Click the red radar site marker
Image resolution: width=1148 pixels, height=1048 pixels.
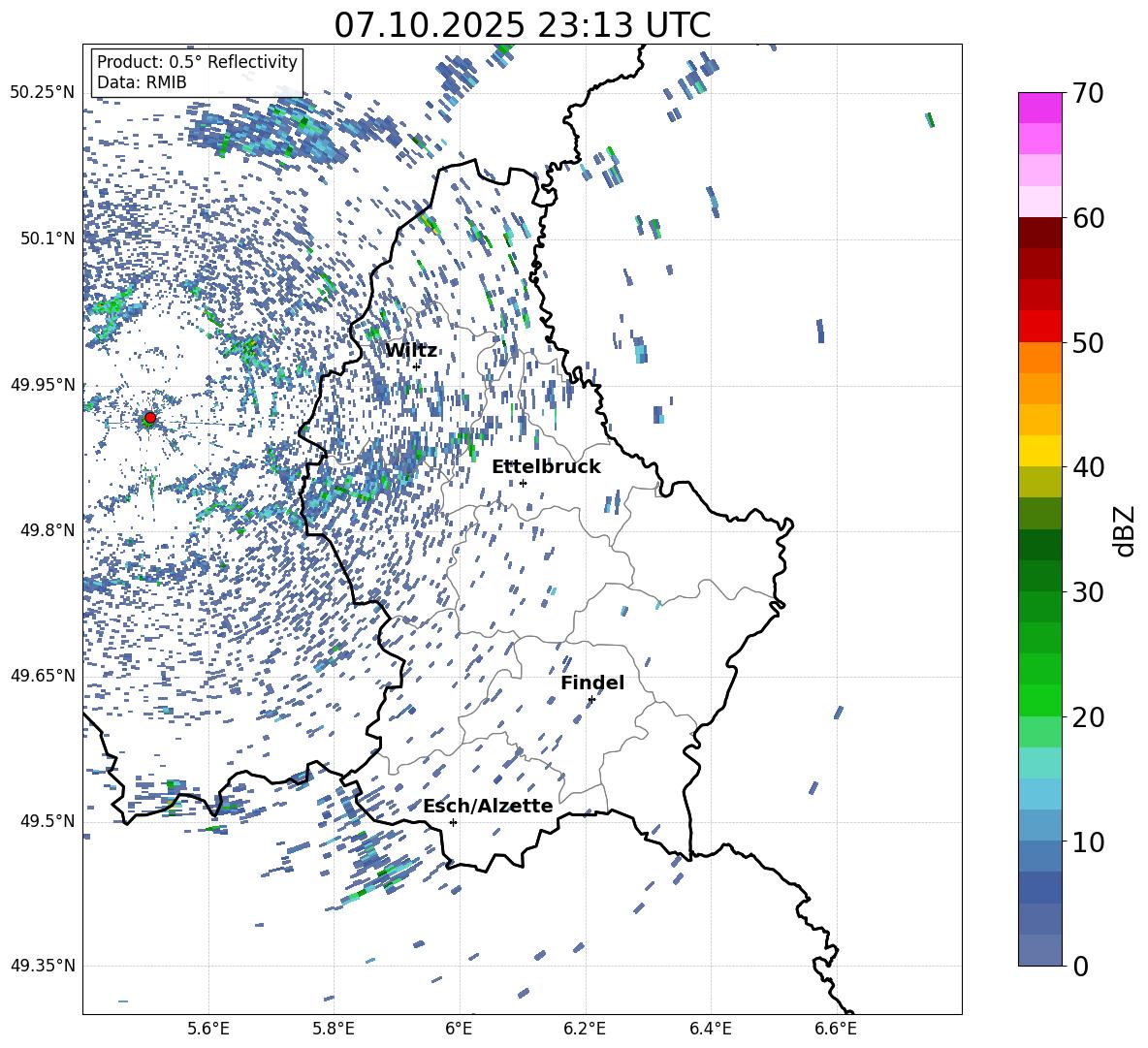[149, 418]
